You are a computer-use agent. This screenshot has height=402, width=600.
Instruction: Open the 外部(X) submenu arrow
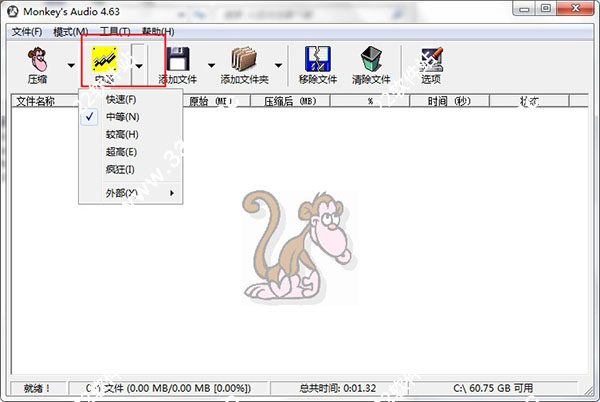click(172, 193)
